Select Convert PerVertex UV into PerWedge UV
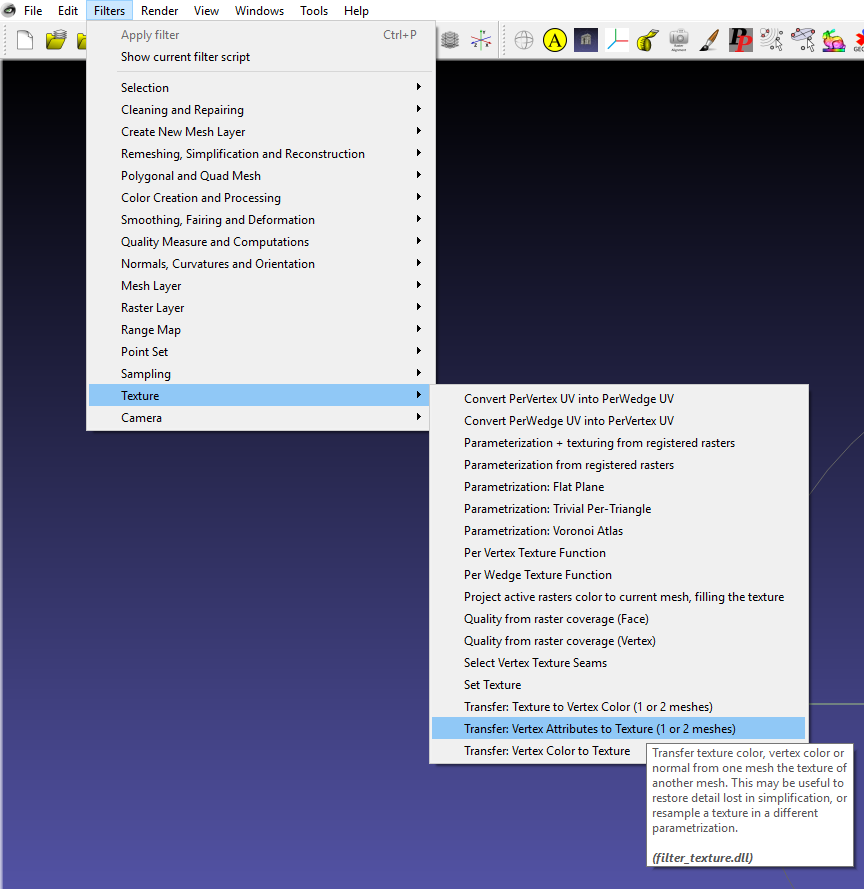The height and width of the screenshot is (889, 864). [619, 399]
